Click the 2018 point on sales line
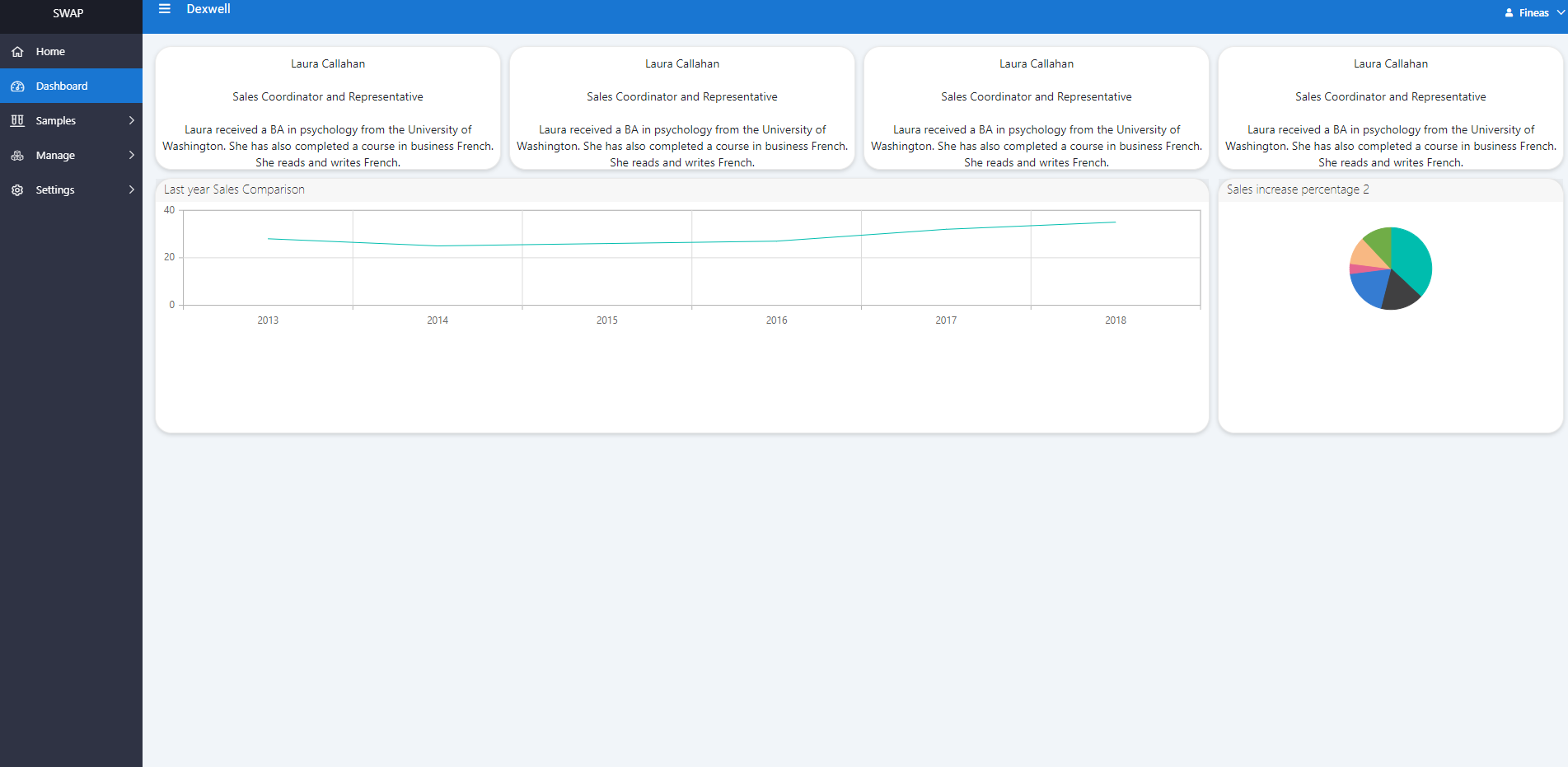Viewport: 1568px width, 767px height. coord(1116,222)
